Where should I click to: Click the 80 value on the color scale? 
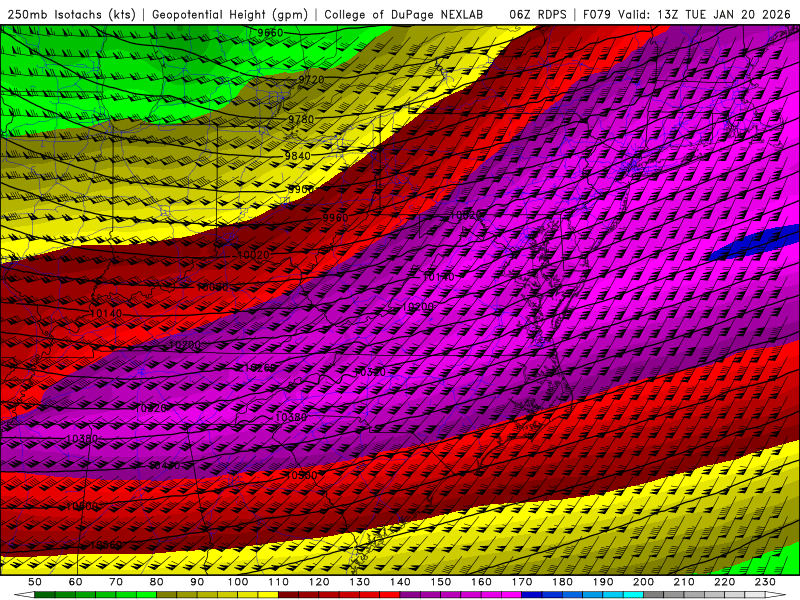[x=157, y=582]
